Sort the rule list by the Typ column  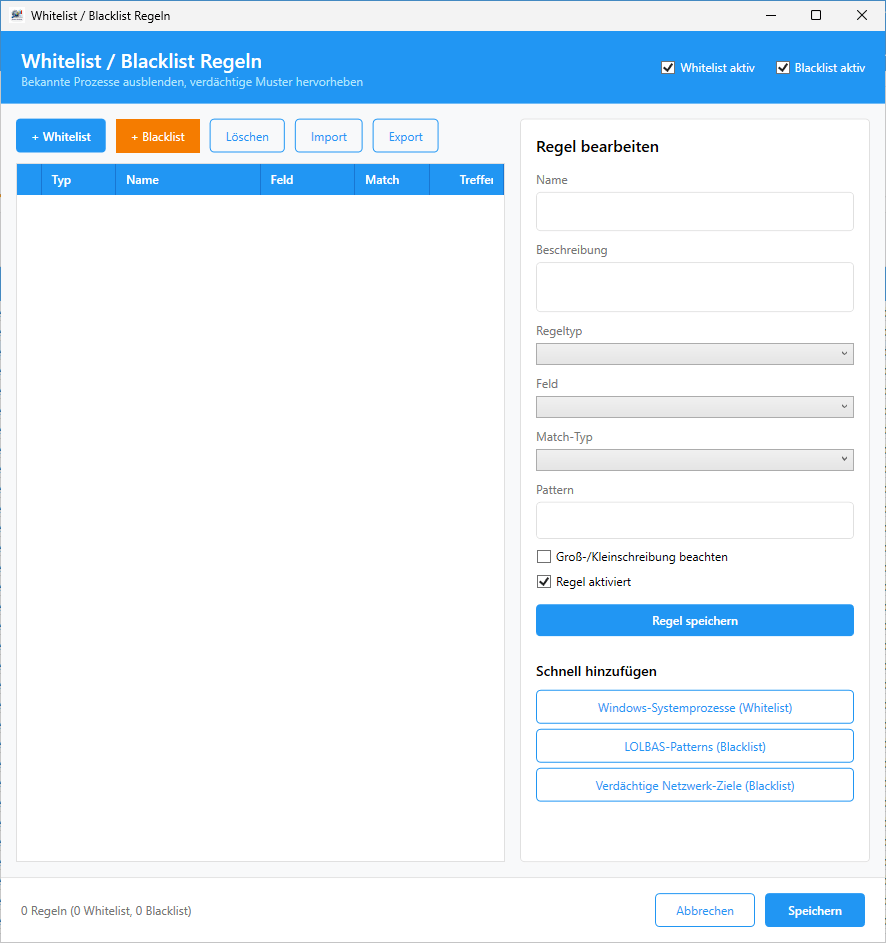pos(61,179)
